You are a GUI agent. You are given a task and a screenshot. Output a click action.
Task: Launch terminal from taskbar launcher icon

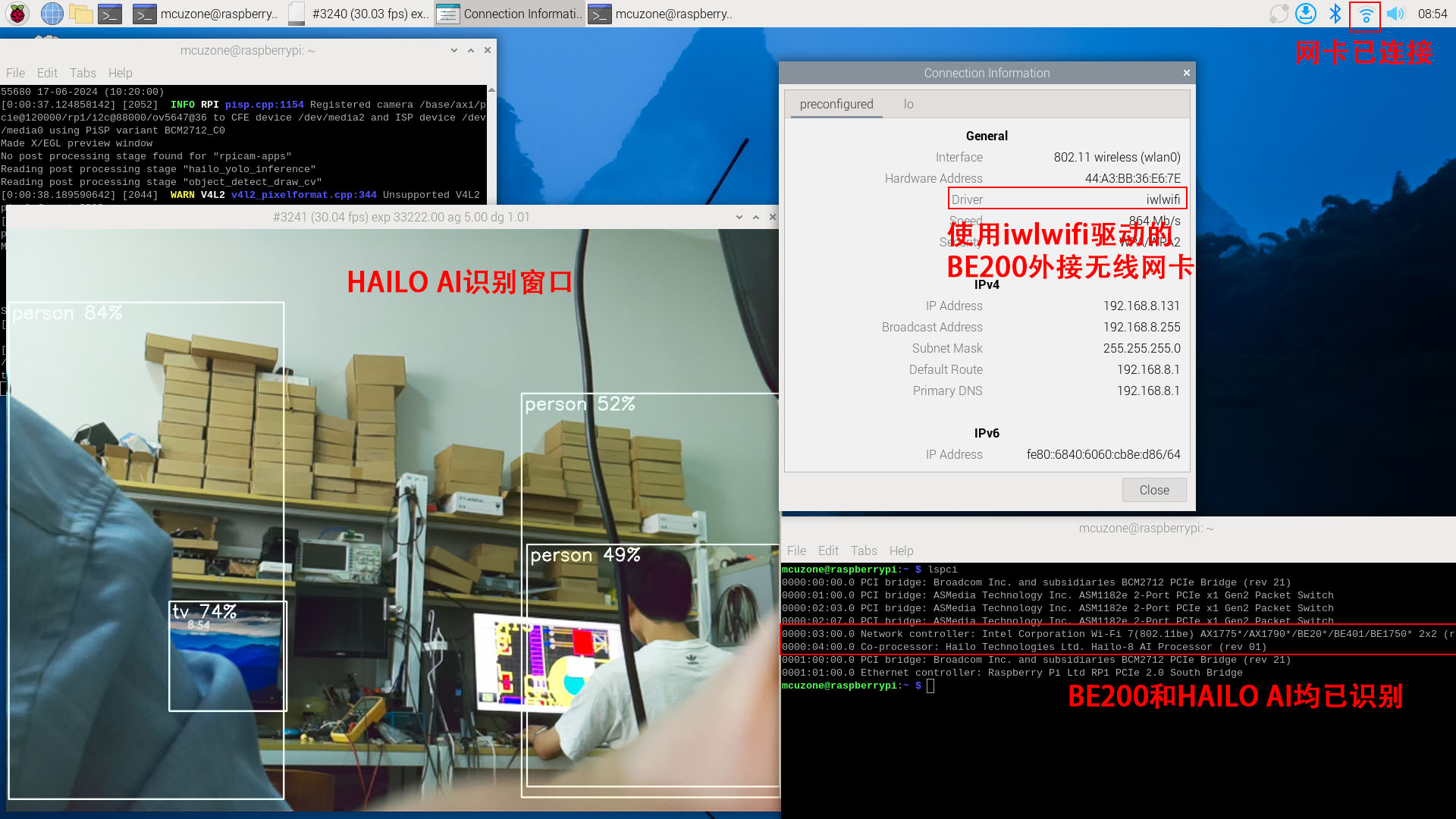110,14
